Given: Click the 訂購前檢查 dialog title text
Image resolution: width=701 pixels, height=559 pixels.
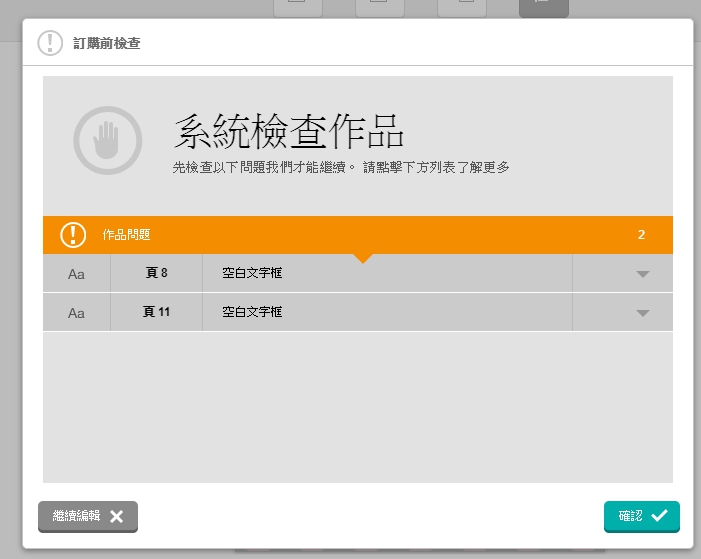Looking at the screenshot, I should (x=106, y=43).
